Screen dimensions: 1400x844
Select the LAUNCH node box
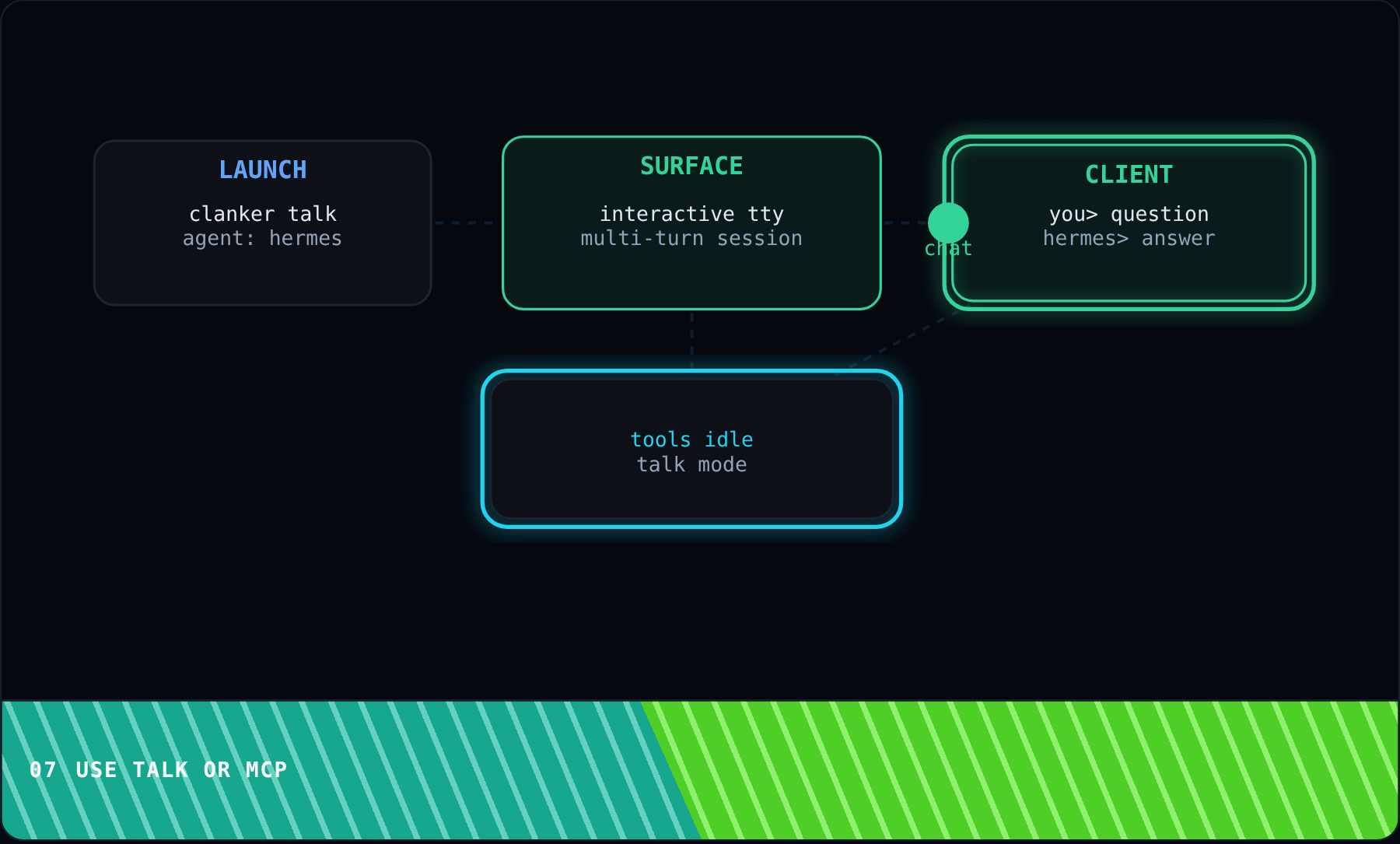[263, 223]
